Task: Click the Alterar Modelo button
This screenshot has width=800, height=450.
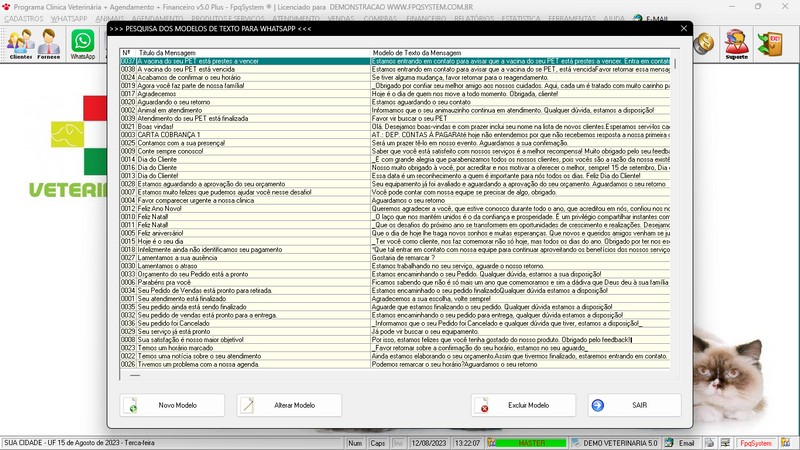Action: click(289, 405)
